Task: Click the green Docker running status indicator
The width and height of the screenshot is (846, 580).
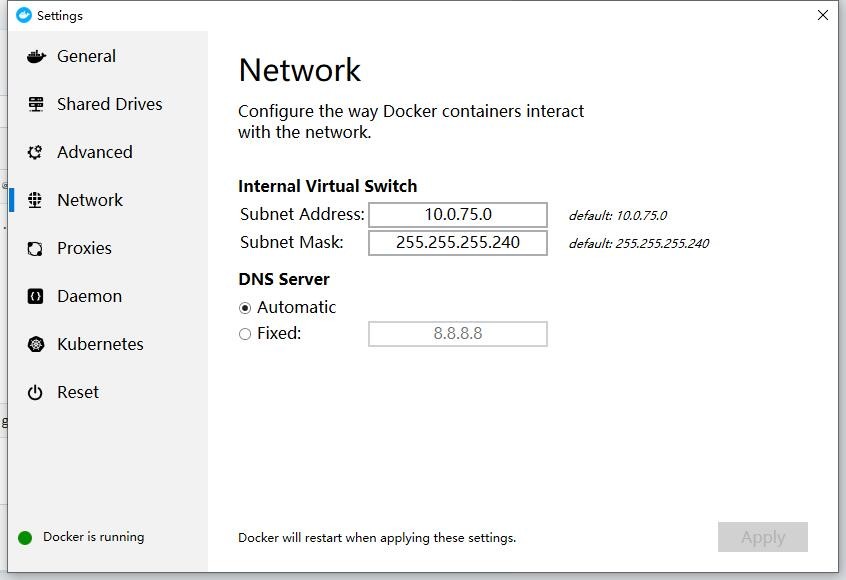Action: [25, 537]
